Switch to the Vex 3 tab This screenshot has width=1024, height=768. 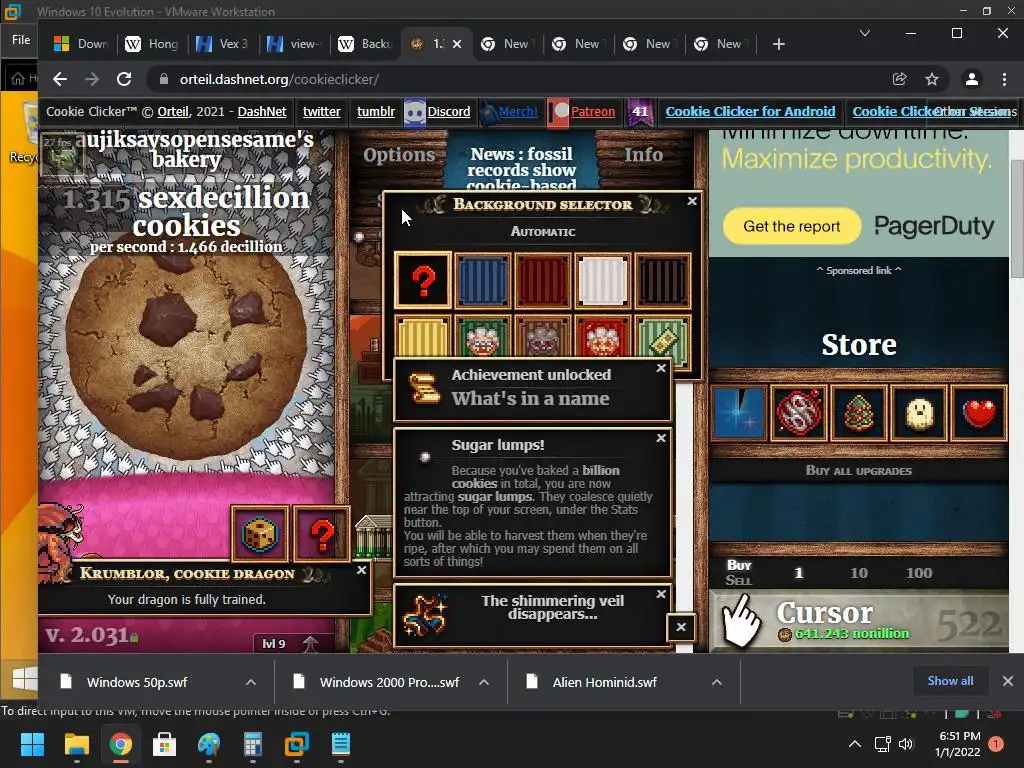(x=223, y=44)
